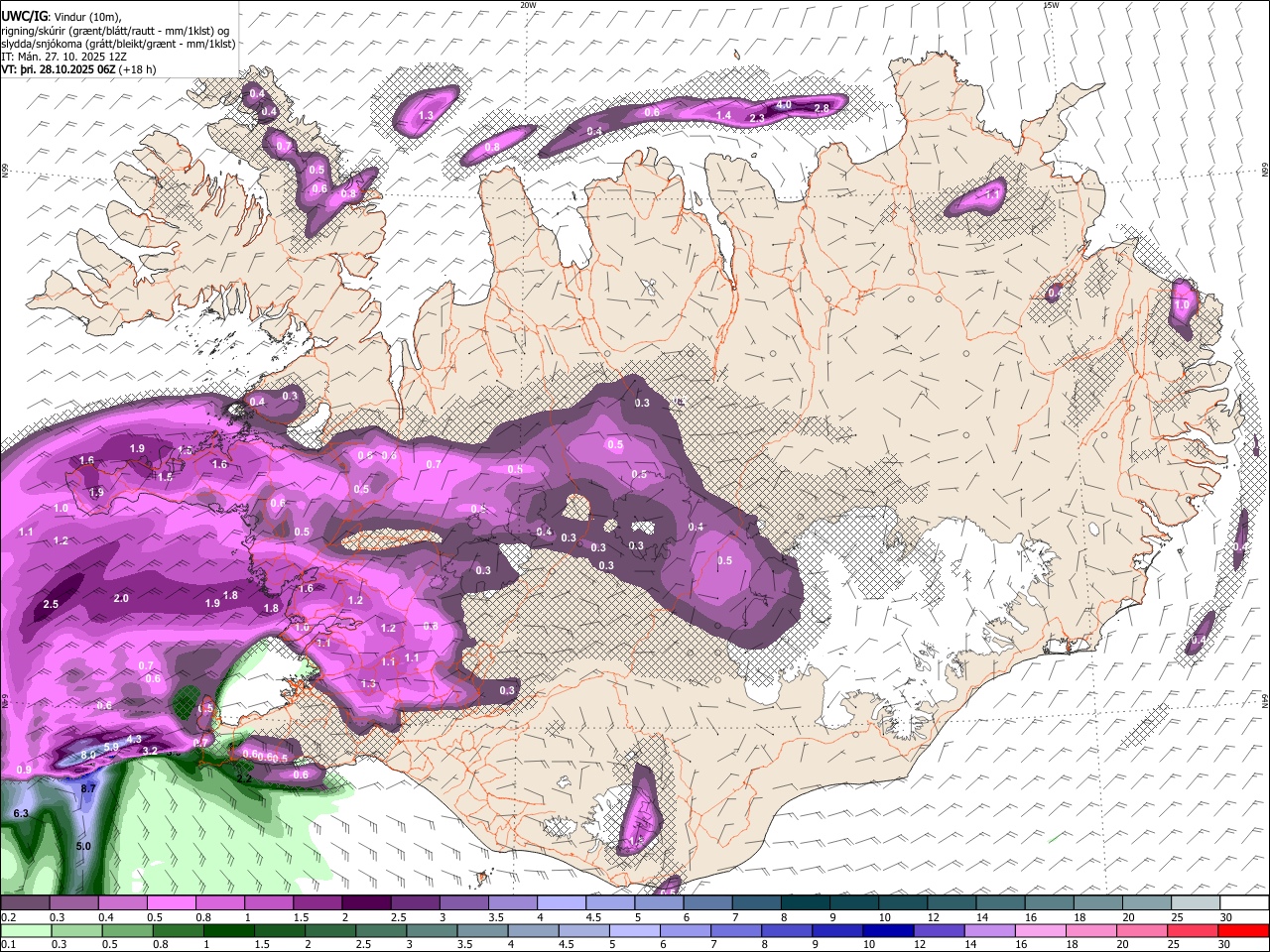
Task: Click the 25 label on the lower scale
Action: [x=1176, y=944]
